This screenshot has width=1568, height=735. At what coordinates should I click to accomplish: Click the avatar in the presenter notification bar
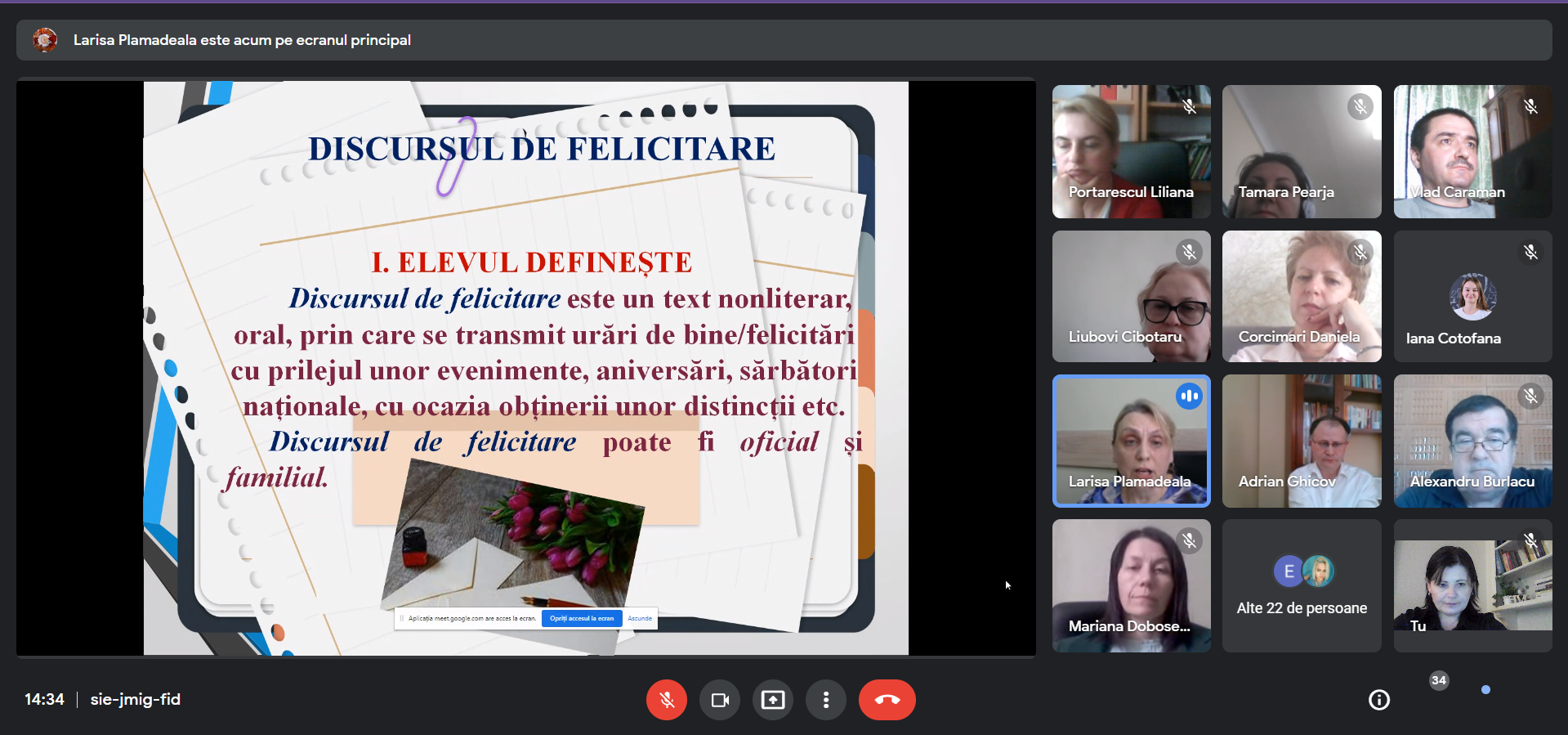click(45, 40)
